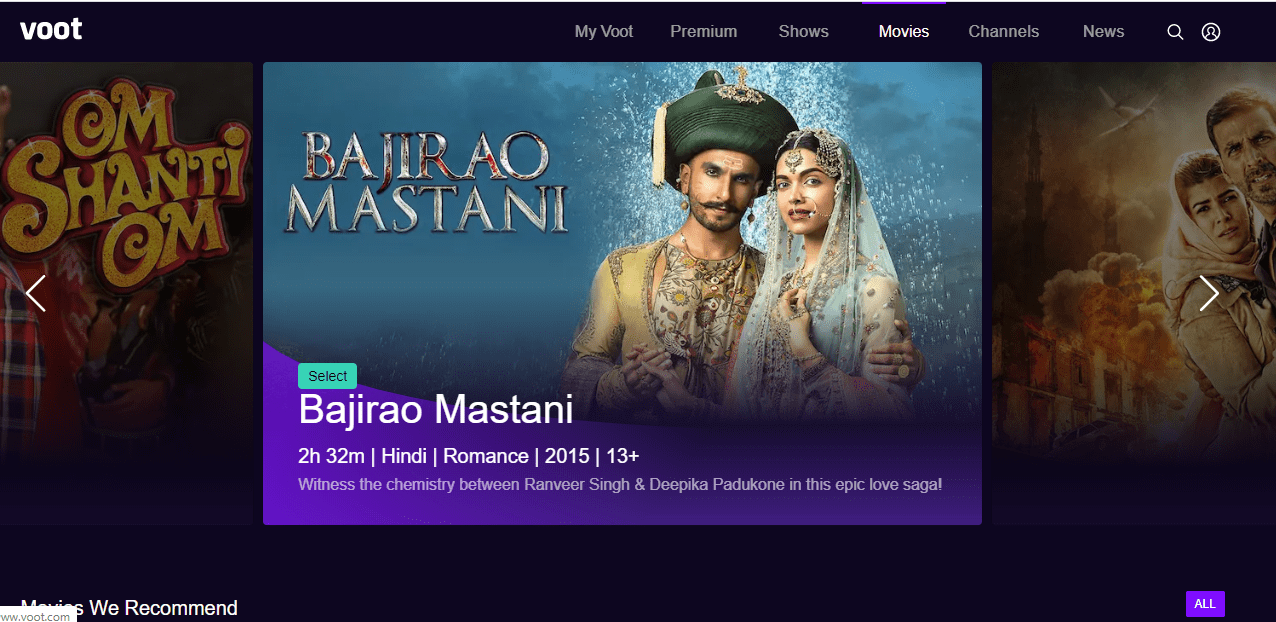This screenshot has height=622, width=1276.
Task: Open the search magnifier icon
Action: (x=1175, y=32)
